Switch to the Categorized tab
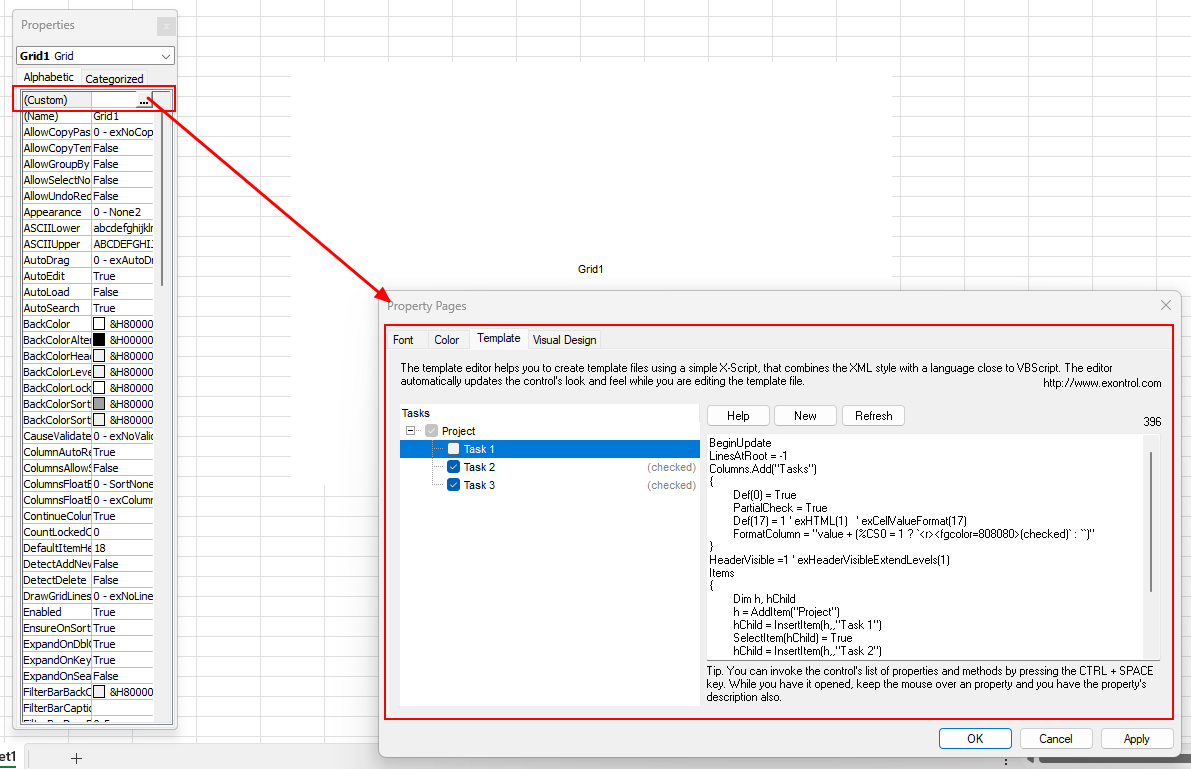 [x=114, y=78]
